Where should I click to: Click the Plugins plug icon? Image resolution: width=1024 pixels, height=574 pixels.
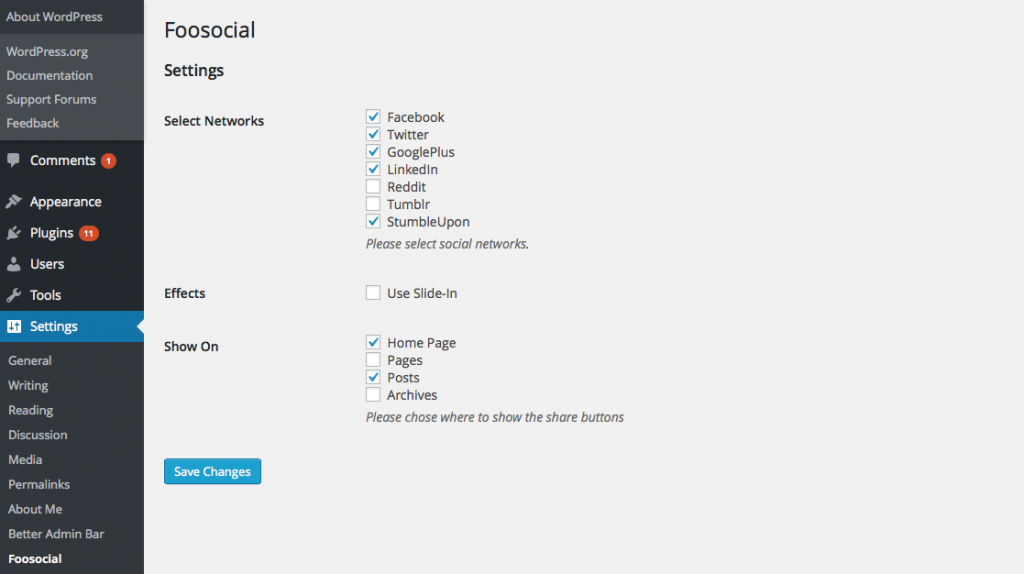[x=13, y=232]
